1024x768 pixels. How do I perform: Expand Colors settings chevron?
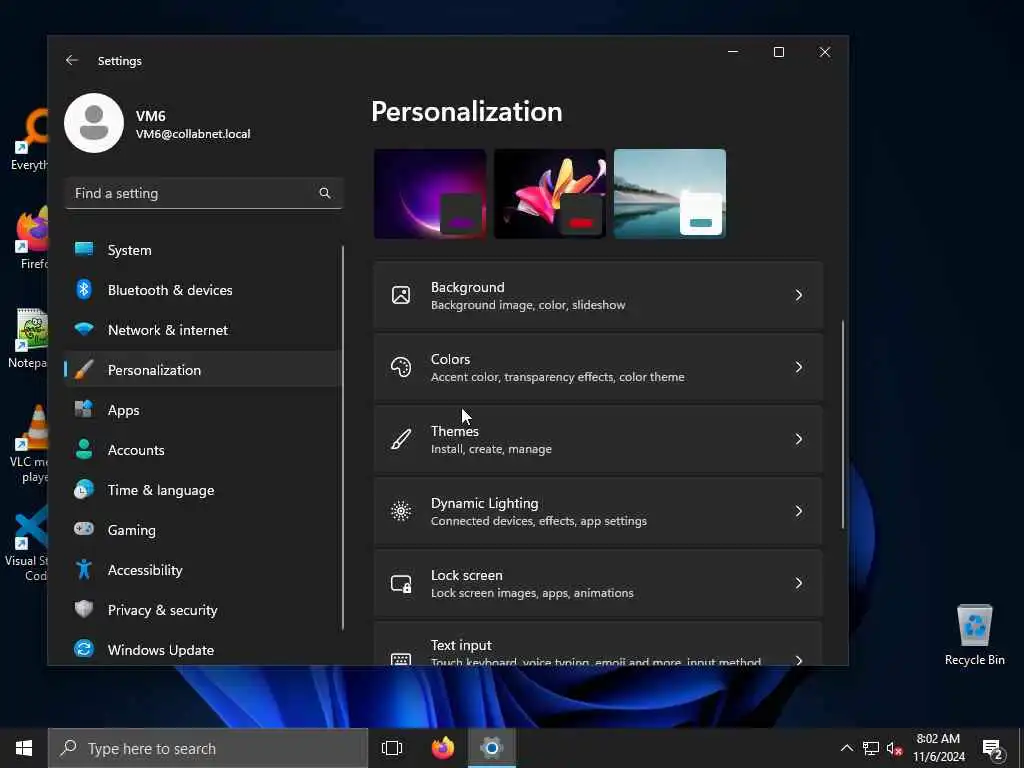799,367
